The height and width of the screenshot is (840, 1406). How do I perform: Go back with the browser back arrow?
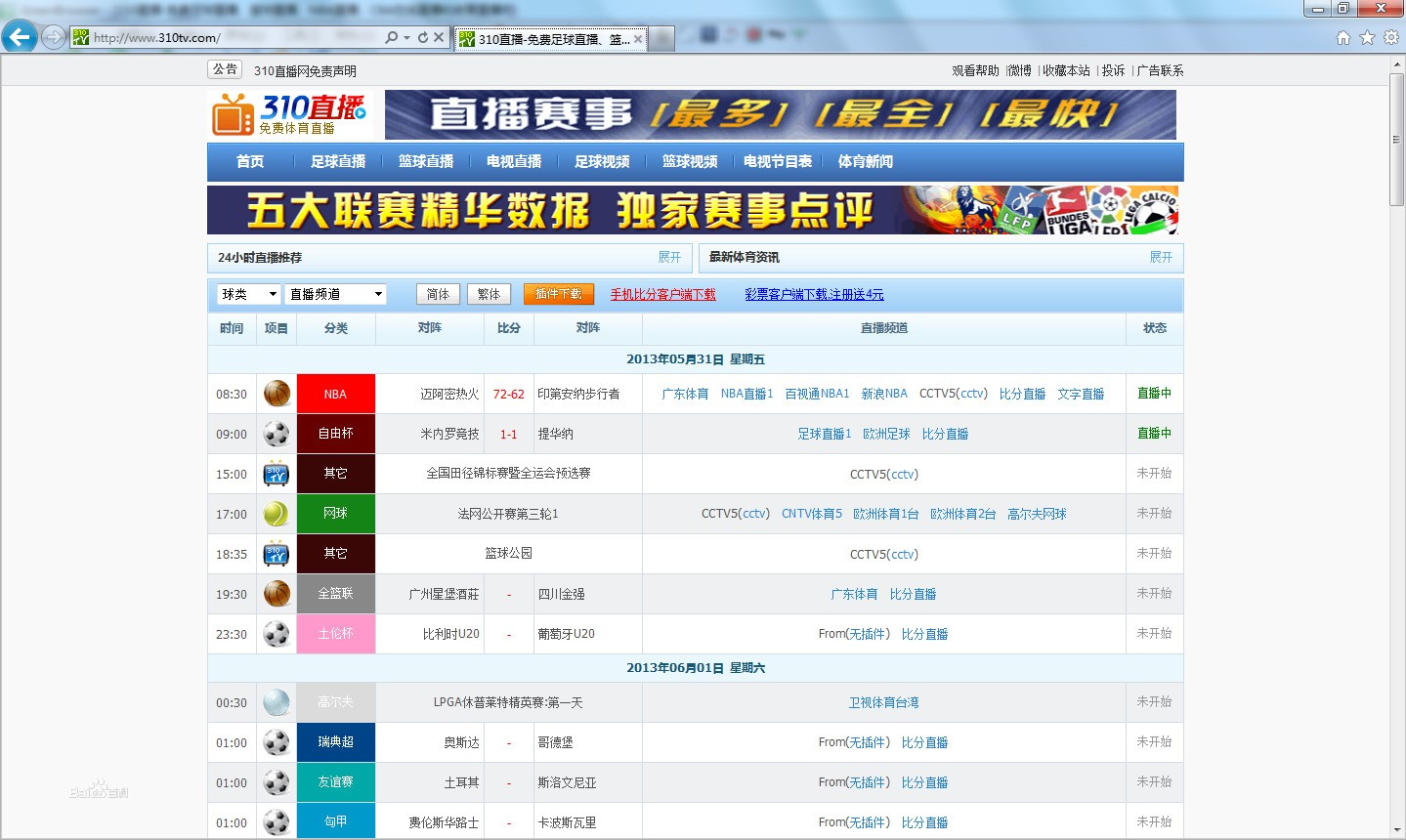[x=20, y=37]
